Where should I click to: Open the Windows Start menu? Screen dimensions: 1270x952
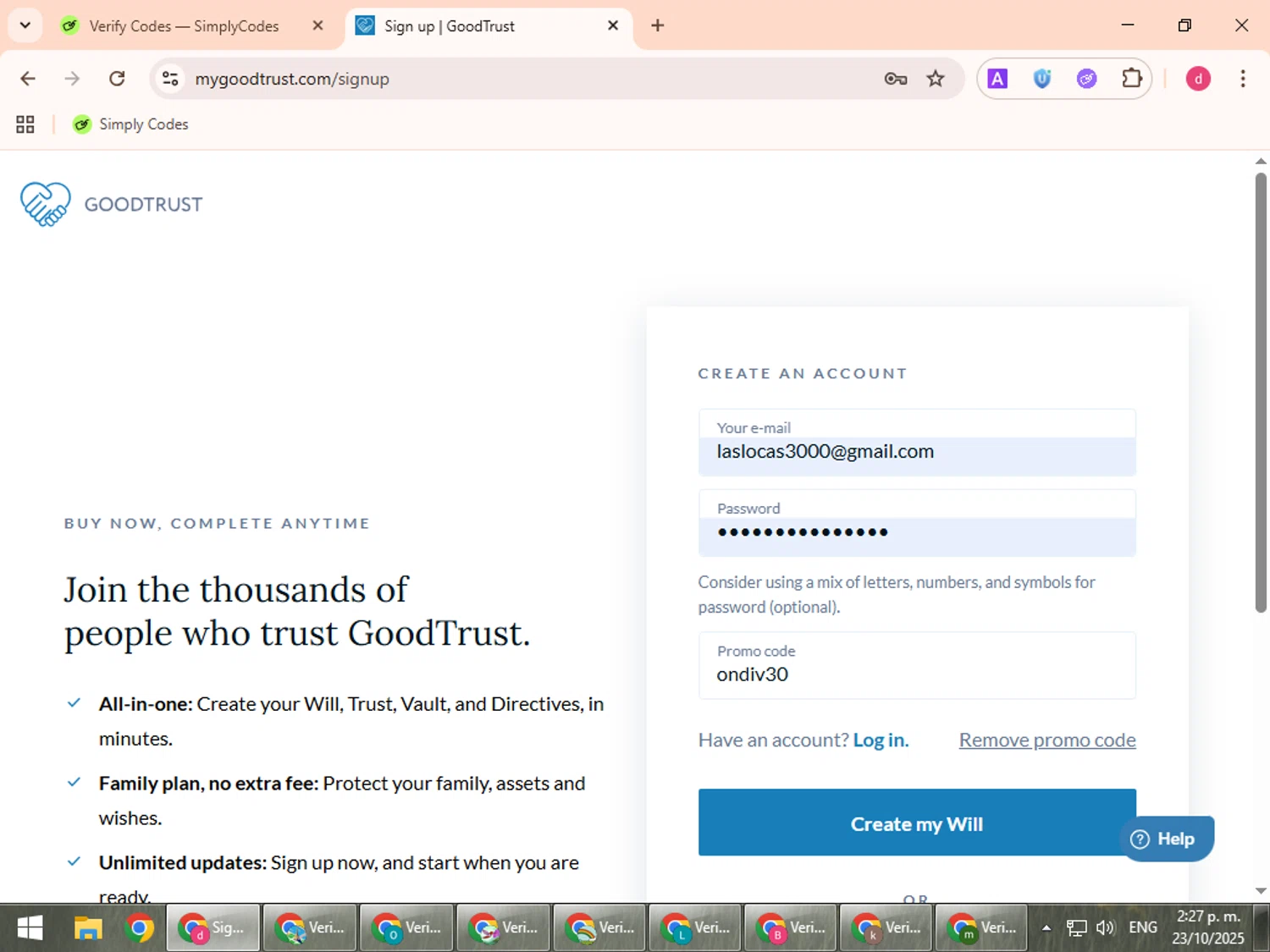(x=30, y=928)
